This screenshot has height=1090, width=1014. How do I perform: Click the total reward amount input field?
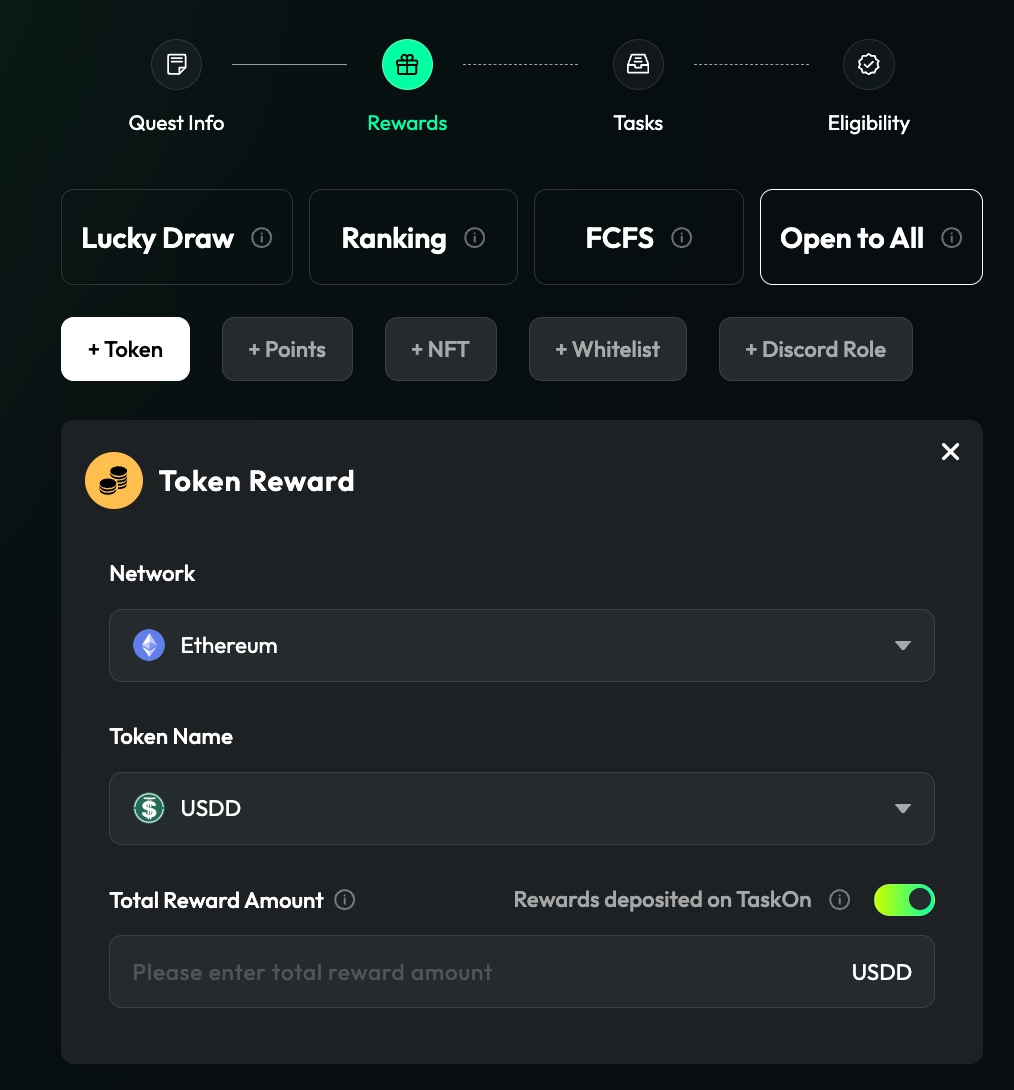point(480,972)
